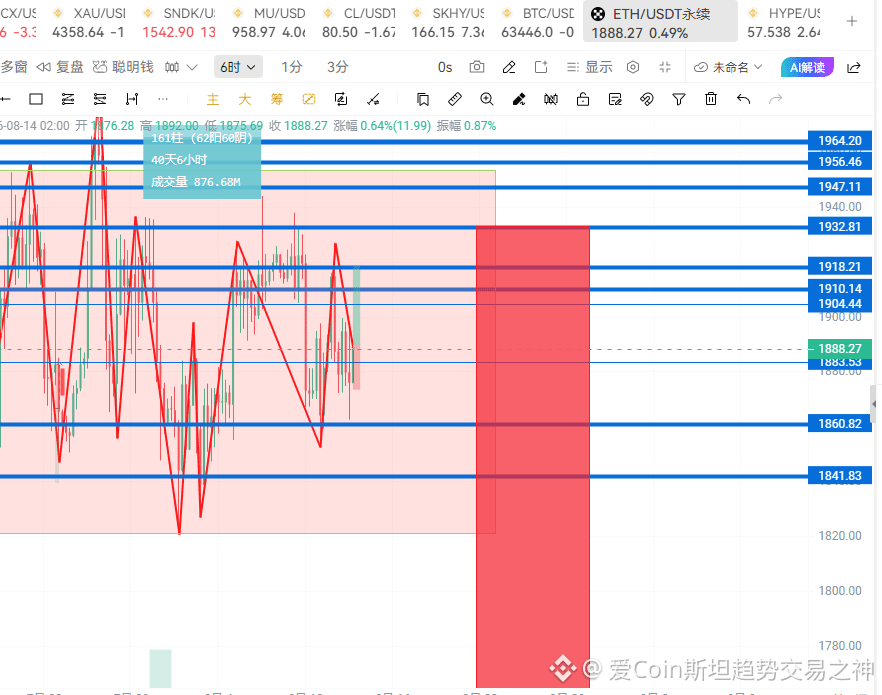
Task: Click the orange box-slash icon
Action: click(309, 100)
